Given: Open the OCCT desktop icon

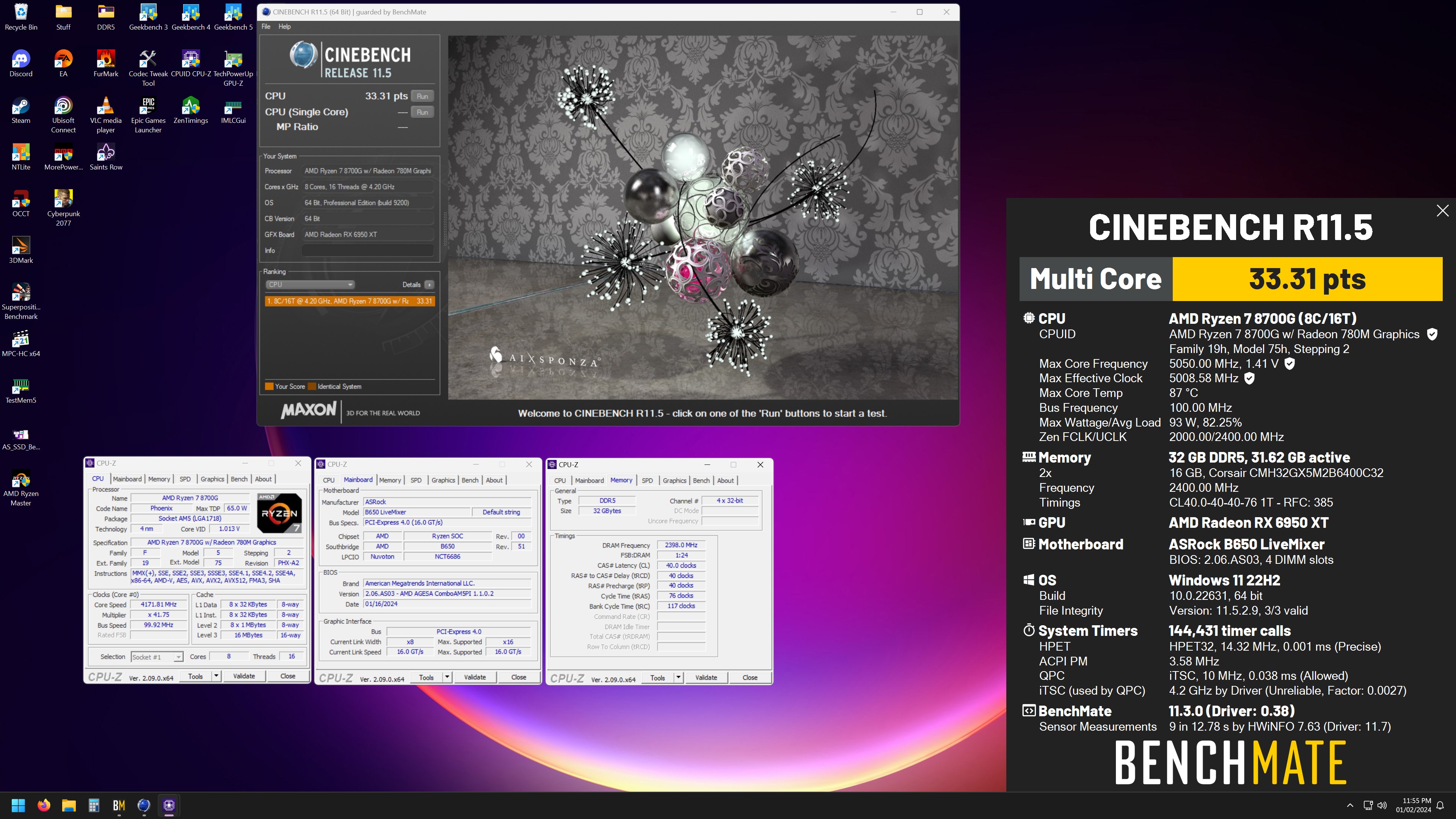Looking at the screenshot, I should coord(21,204).
